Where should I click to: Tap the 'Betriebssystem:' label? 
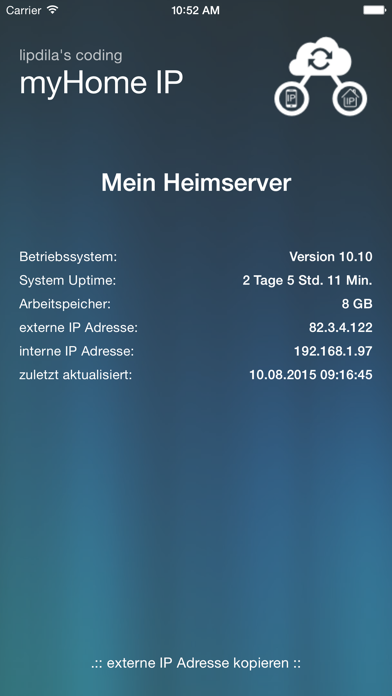pos(68,257)
